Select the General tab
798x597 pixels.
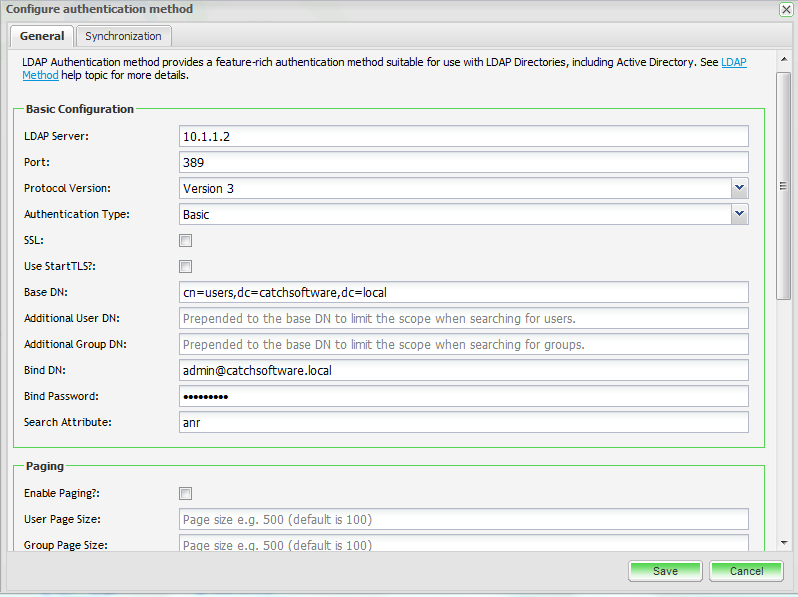pyautogui.click(x=42, y=36)
